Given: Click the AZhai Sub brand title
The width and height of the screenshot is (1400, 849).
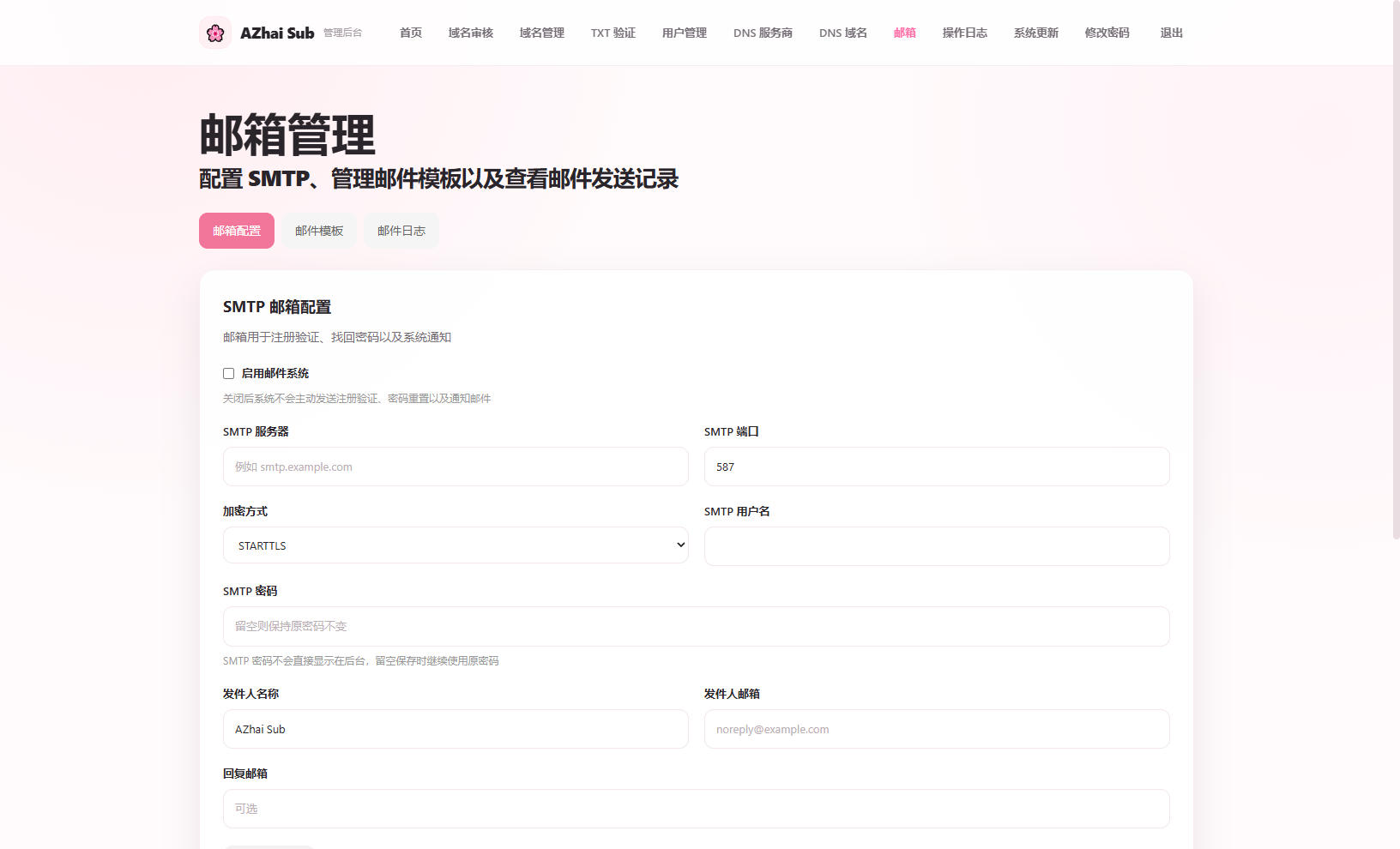Looking at the screenshot, I should pos(277,33).
